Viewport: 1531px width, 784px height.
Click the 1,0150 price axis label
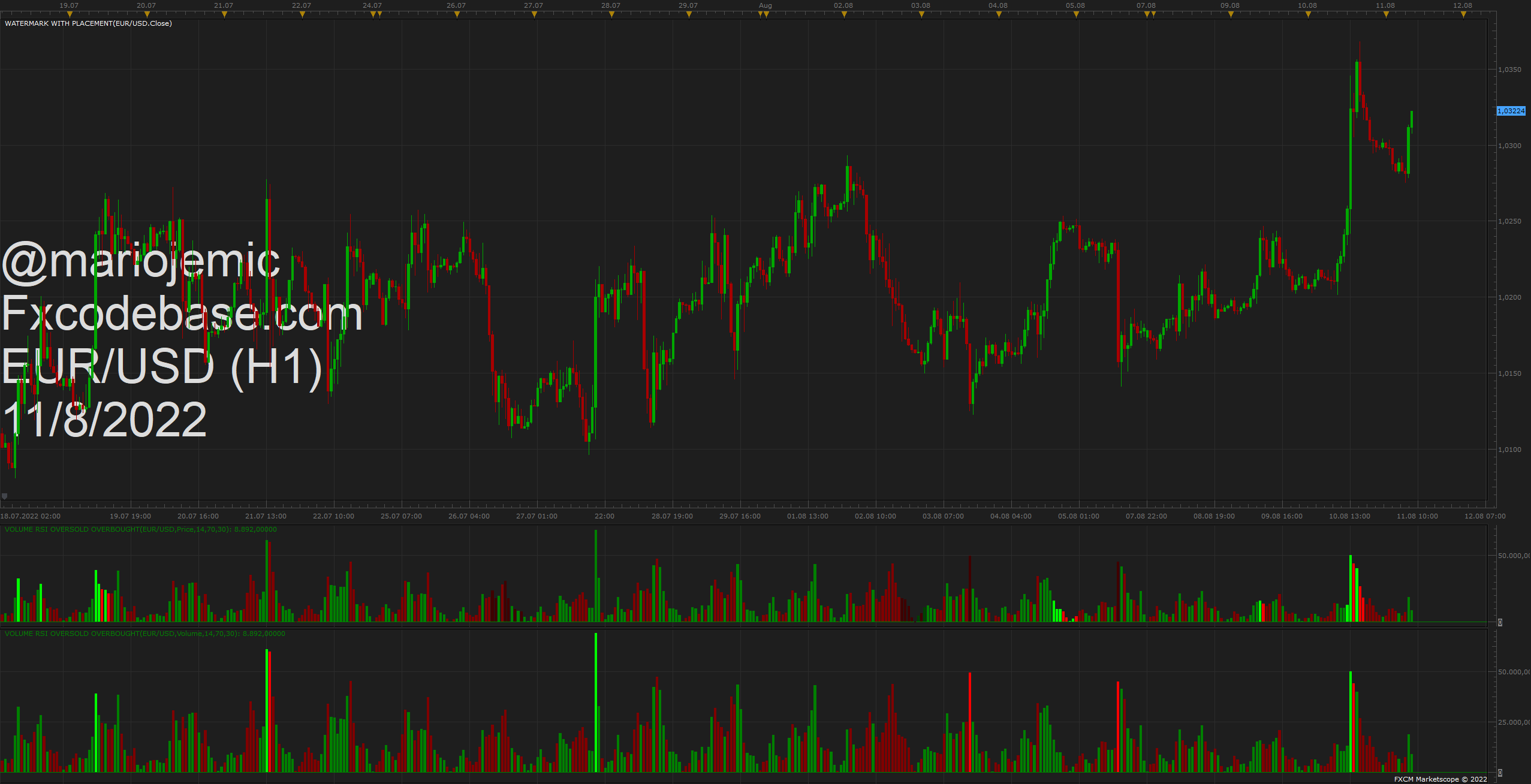(x=1509, y=373)
